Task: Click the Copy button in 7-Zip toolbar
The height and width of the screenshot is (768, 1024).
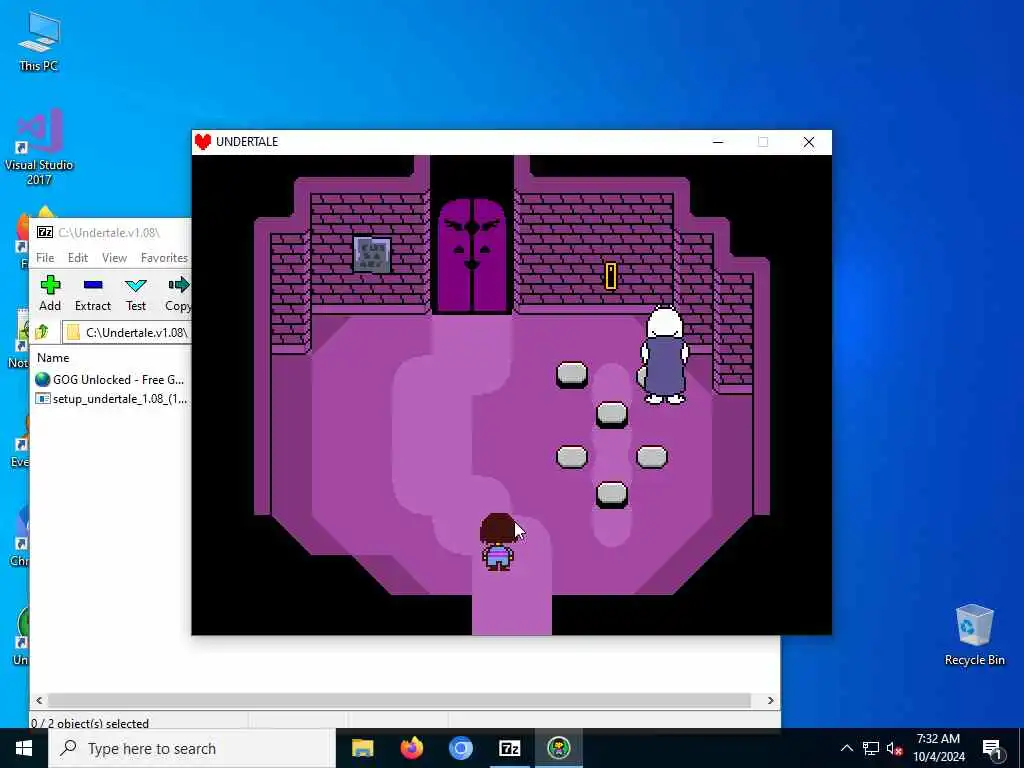Action: pos(178,293)
